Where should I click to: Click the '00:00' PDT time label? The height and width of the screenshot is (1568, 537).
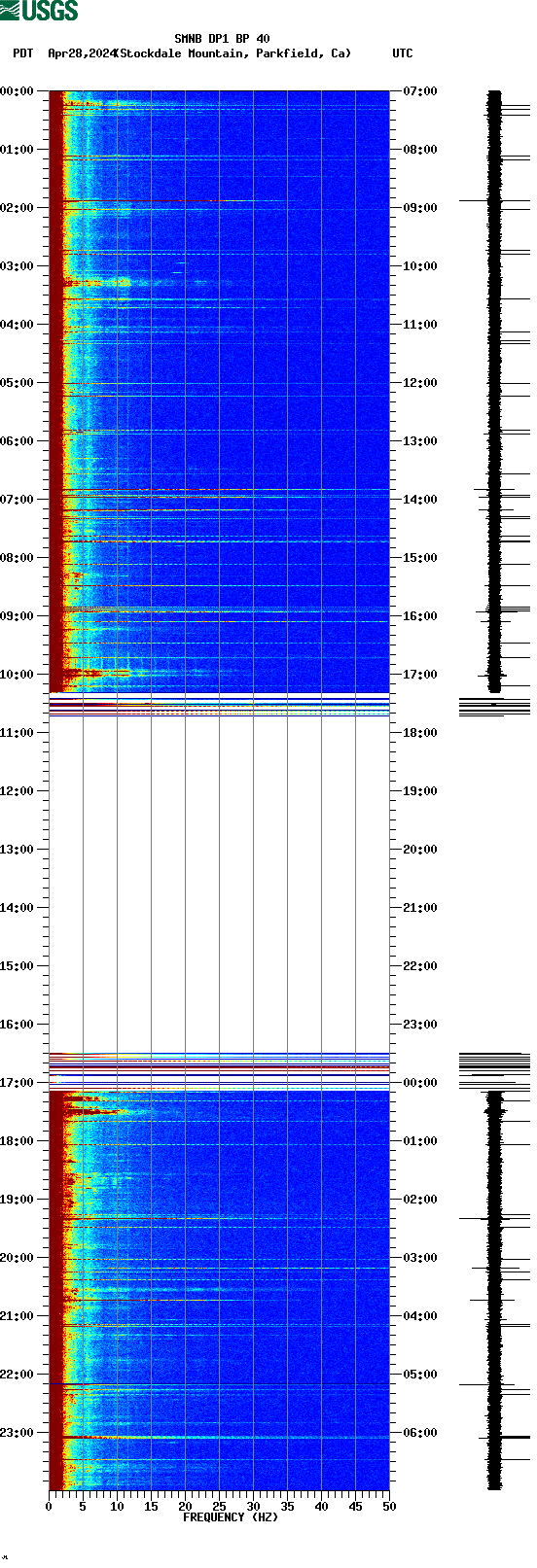tap(17, 90)
